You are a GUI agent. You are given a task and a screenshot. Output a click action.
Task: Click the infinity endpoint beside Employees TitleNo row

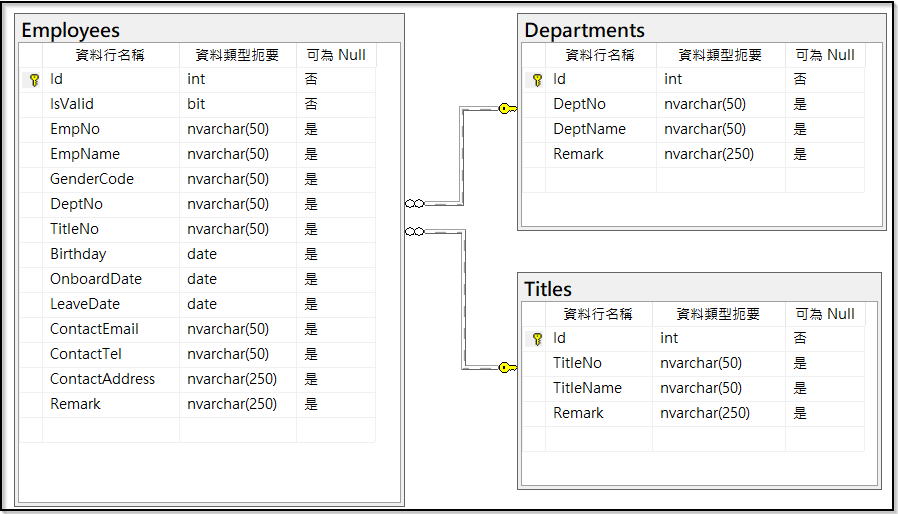pos(415,232)
